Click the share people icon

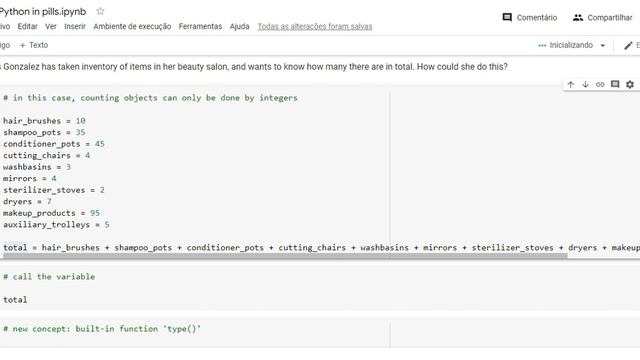pyautogui.click(x=578, y=18)
